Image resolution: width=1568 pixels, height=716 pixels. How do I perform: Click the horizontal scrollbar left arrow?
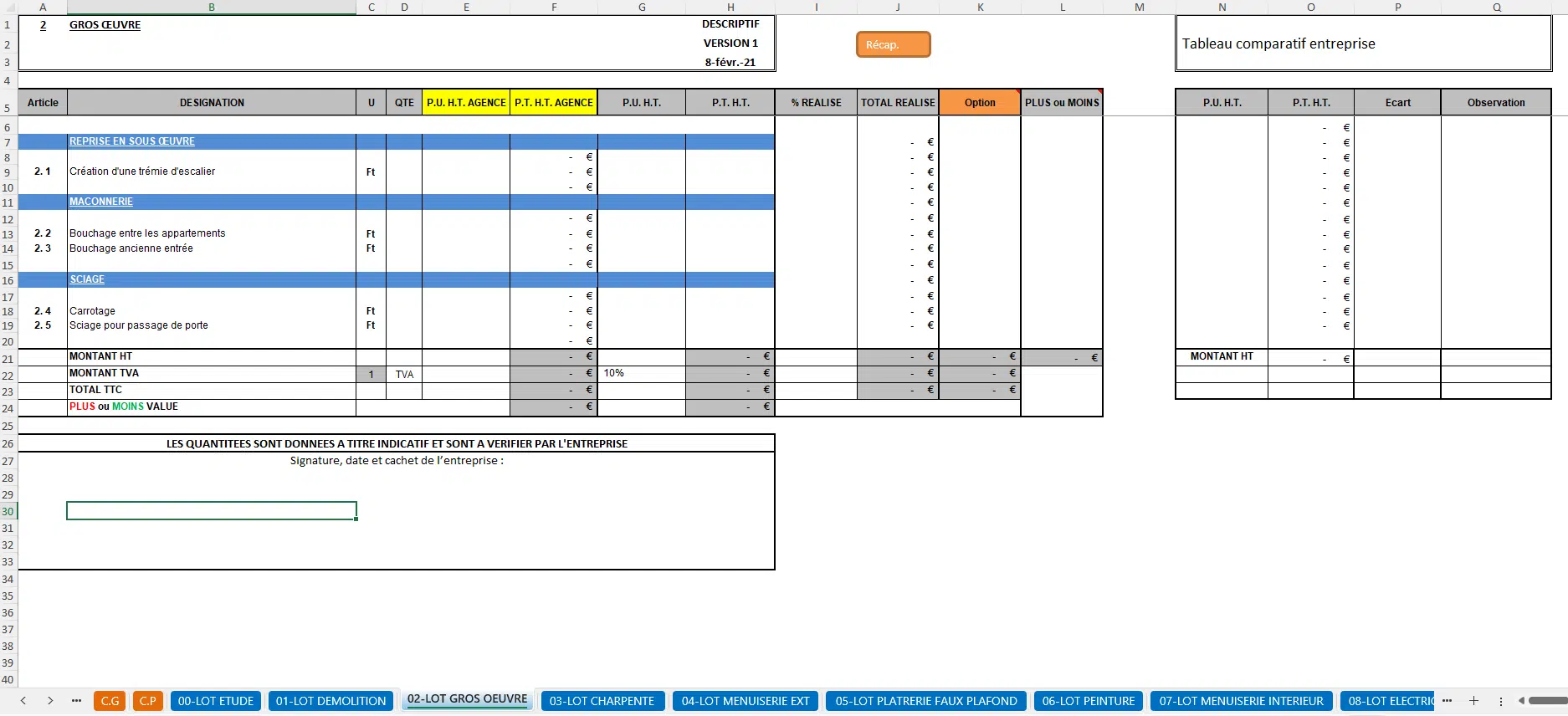pyautogui.click(x=1520, y=701)
